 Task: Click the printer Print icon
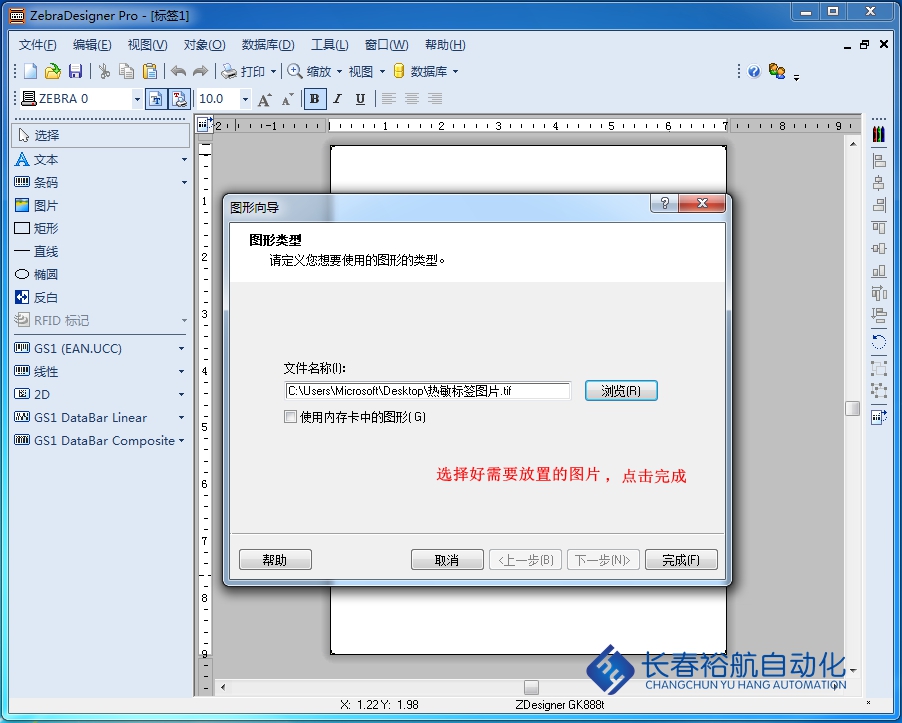[x=229, y=71]
